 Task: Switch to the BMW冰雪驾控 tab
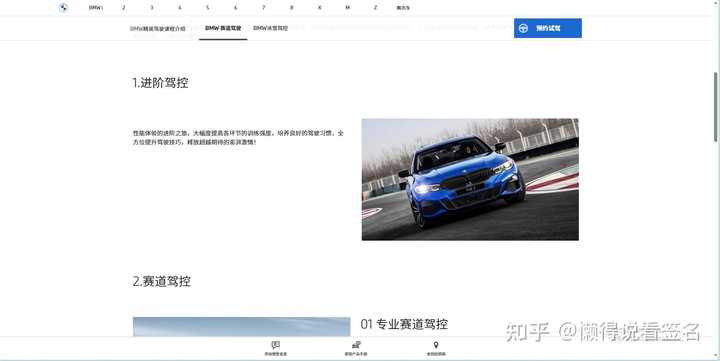pos(270,28)
